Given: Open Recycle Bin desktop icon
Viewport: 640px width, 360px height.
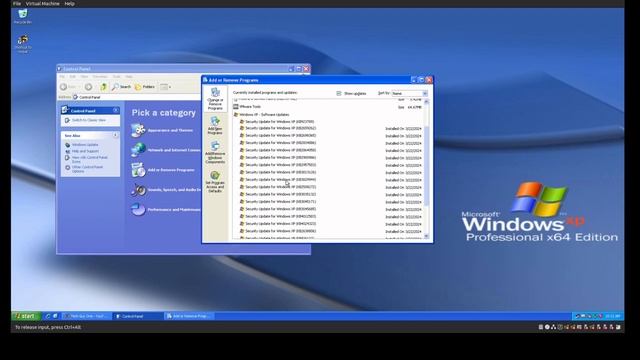Looking at the screenshot, I should point(23,16).
